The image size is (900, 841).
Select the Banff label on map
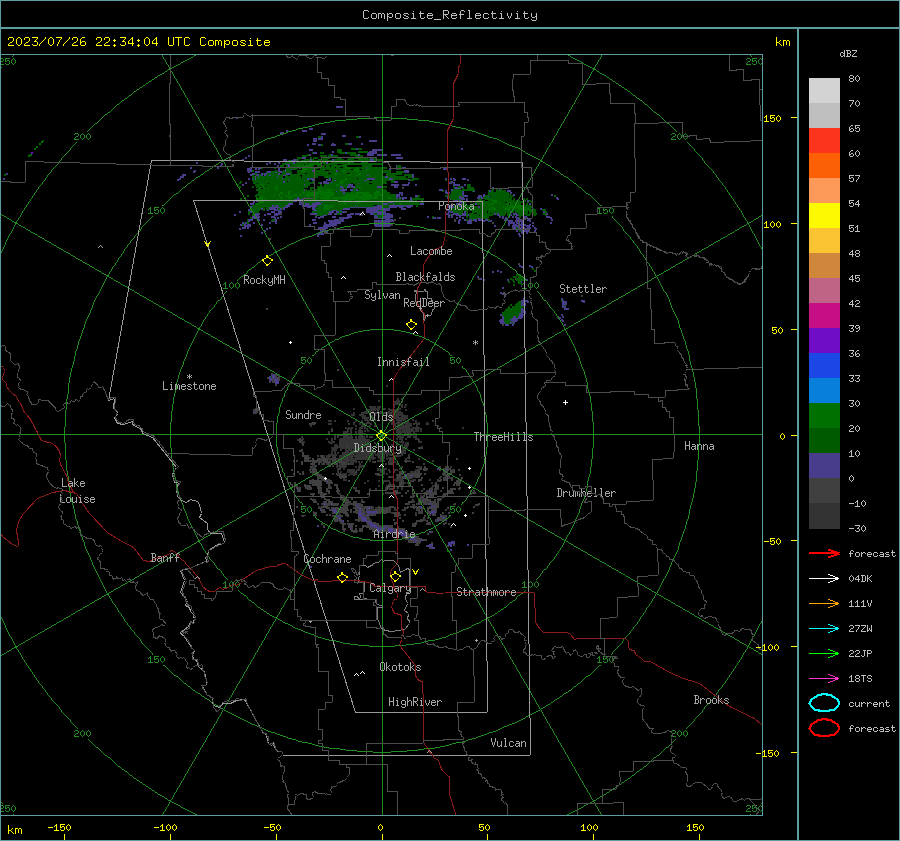point(165,557)
